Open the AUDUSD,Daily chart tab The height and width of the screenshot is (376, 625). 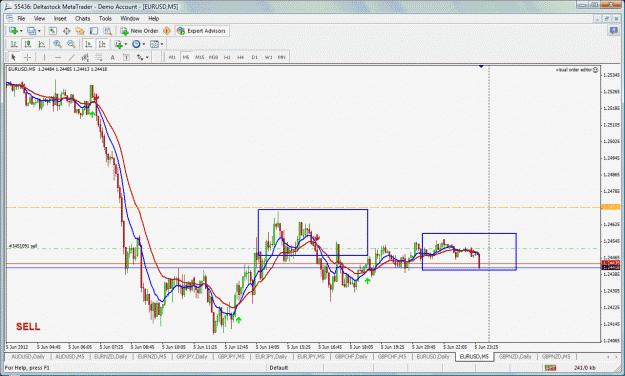click(28, 356)
